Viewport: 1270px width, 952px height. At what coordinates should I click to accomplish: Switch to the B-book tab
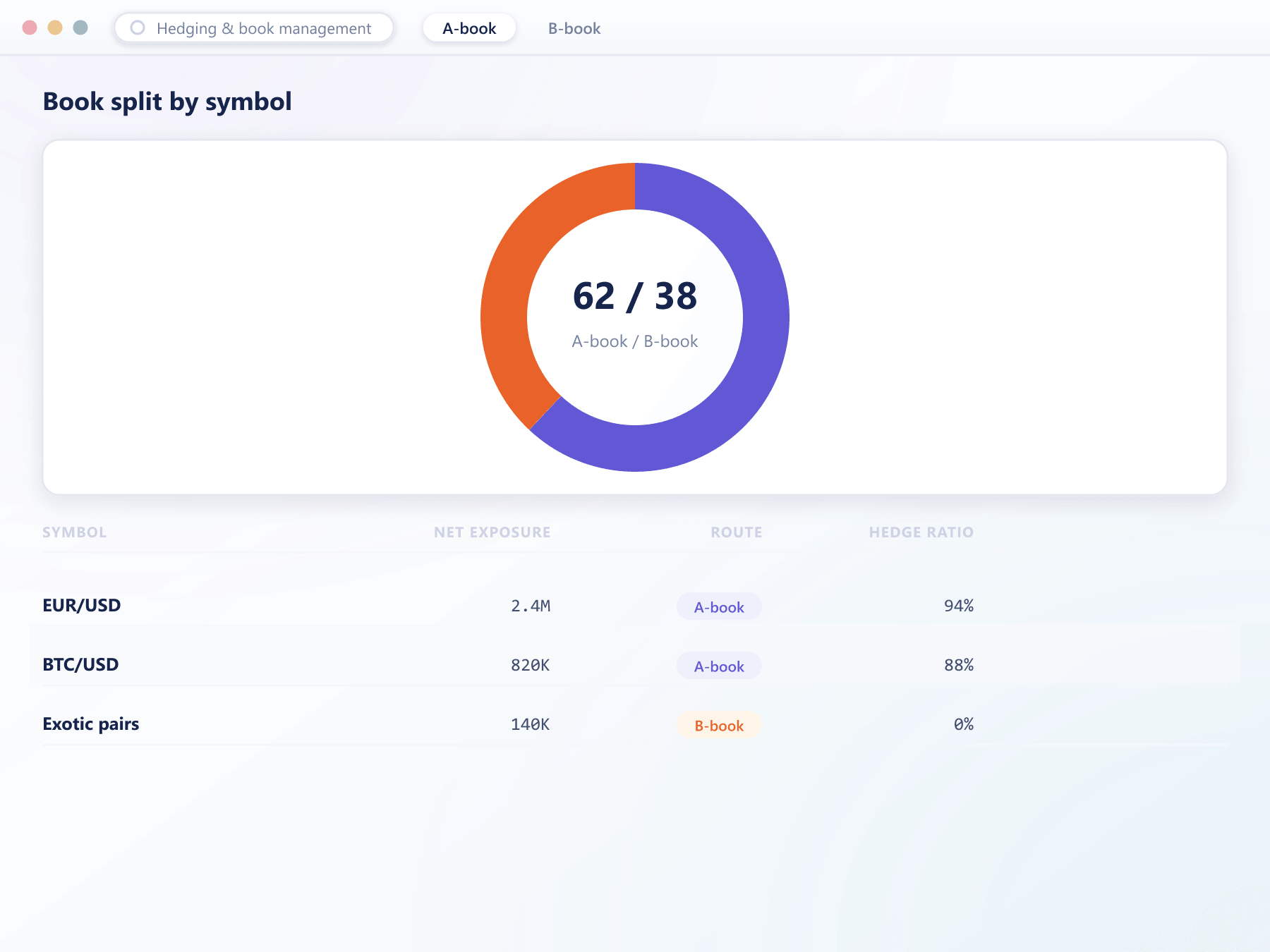pos(574,28)
